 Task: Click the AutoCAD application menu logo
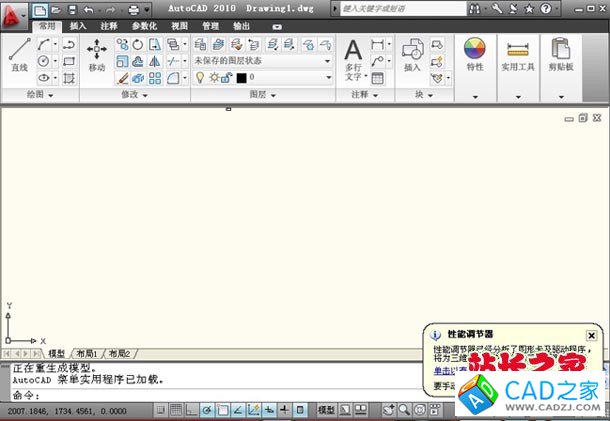pos(14,14)
